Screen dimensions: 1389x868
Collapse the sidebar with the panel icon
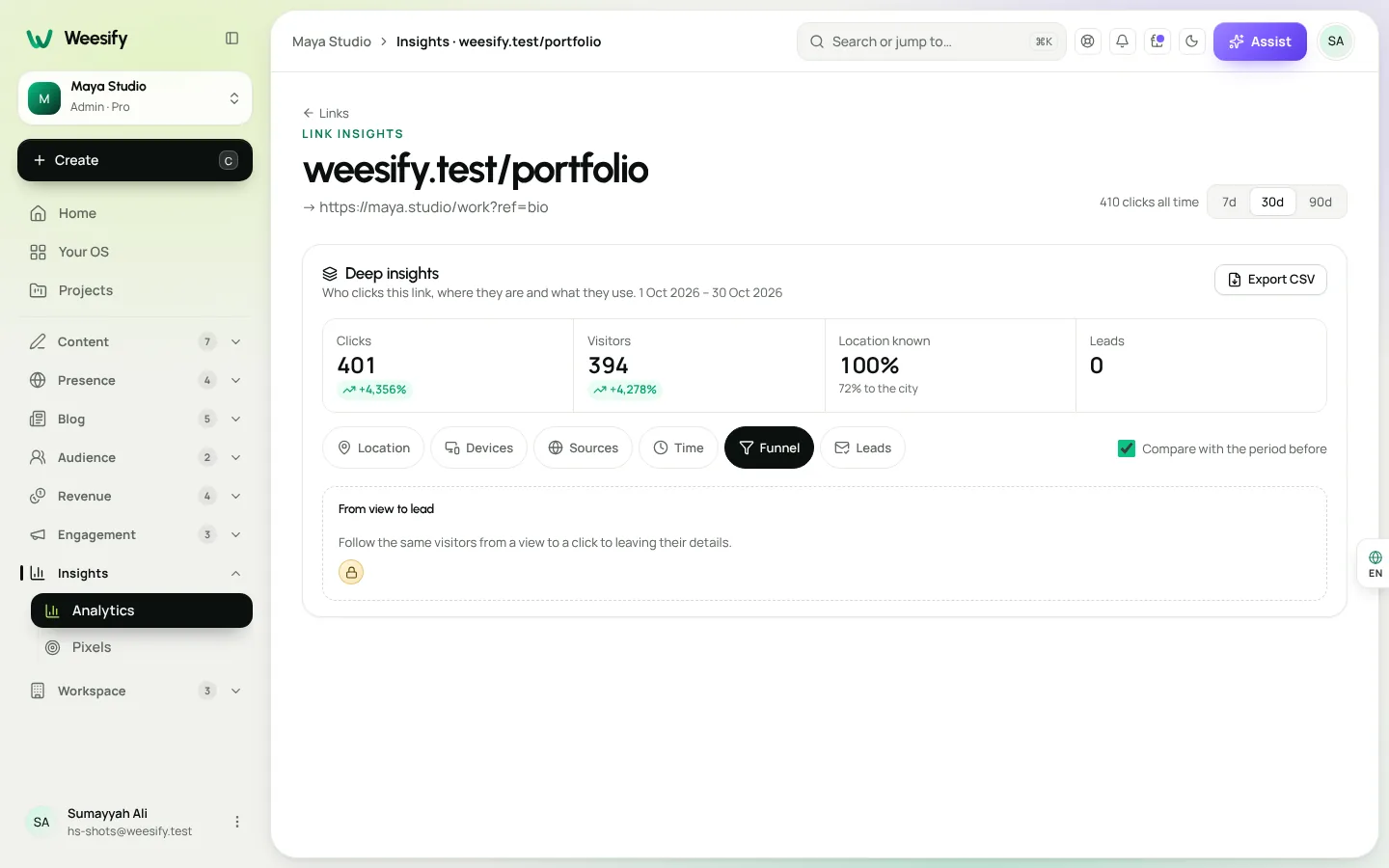pyautogui.click(x=231, y=39)
